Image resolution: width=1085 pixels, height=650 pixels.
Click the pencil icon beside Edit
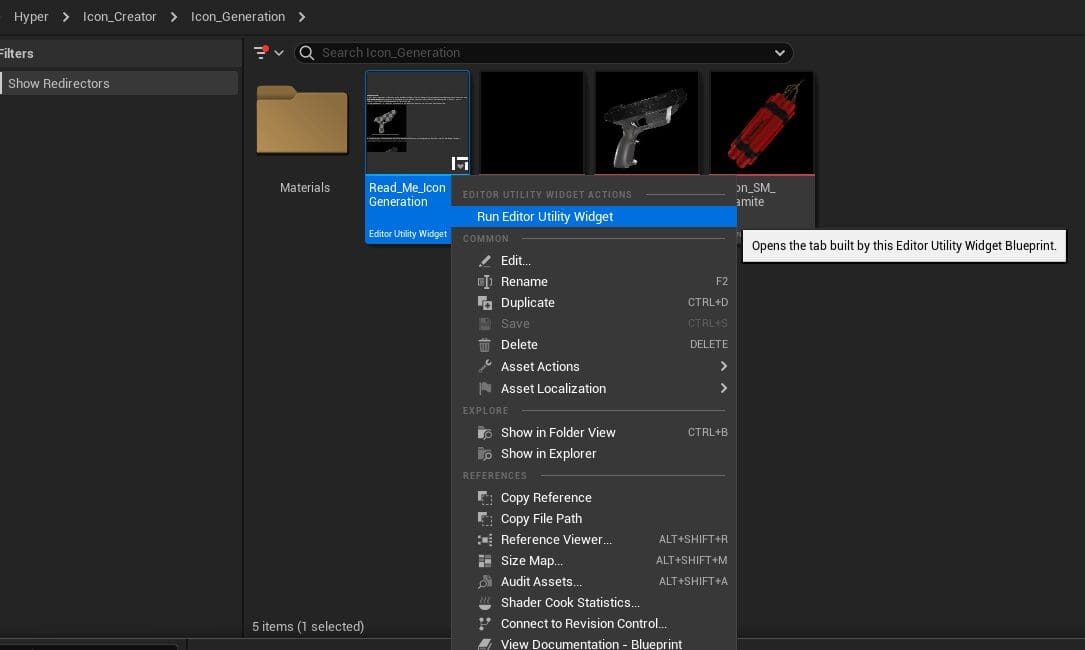pos(485,261)
